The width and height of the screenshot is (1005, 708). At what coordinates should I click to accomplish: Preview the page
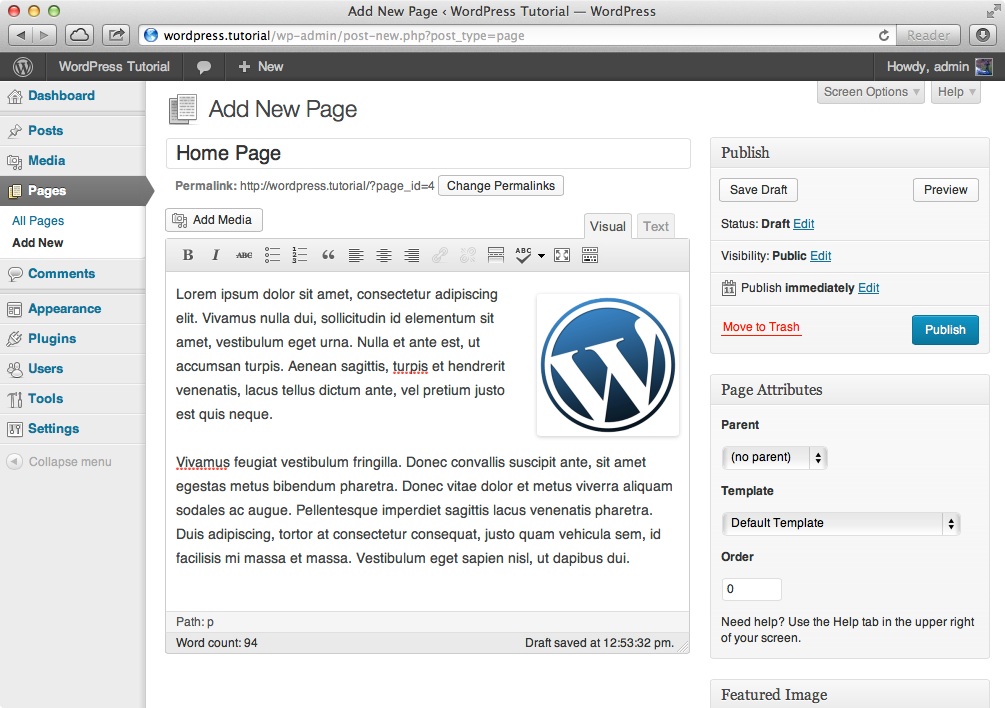point(945,190)
